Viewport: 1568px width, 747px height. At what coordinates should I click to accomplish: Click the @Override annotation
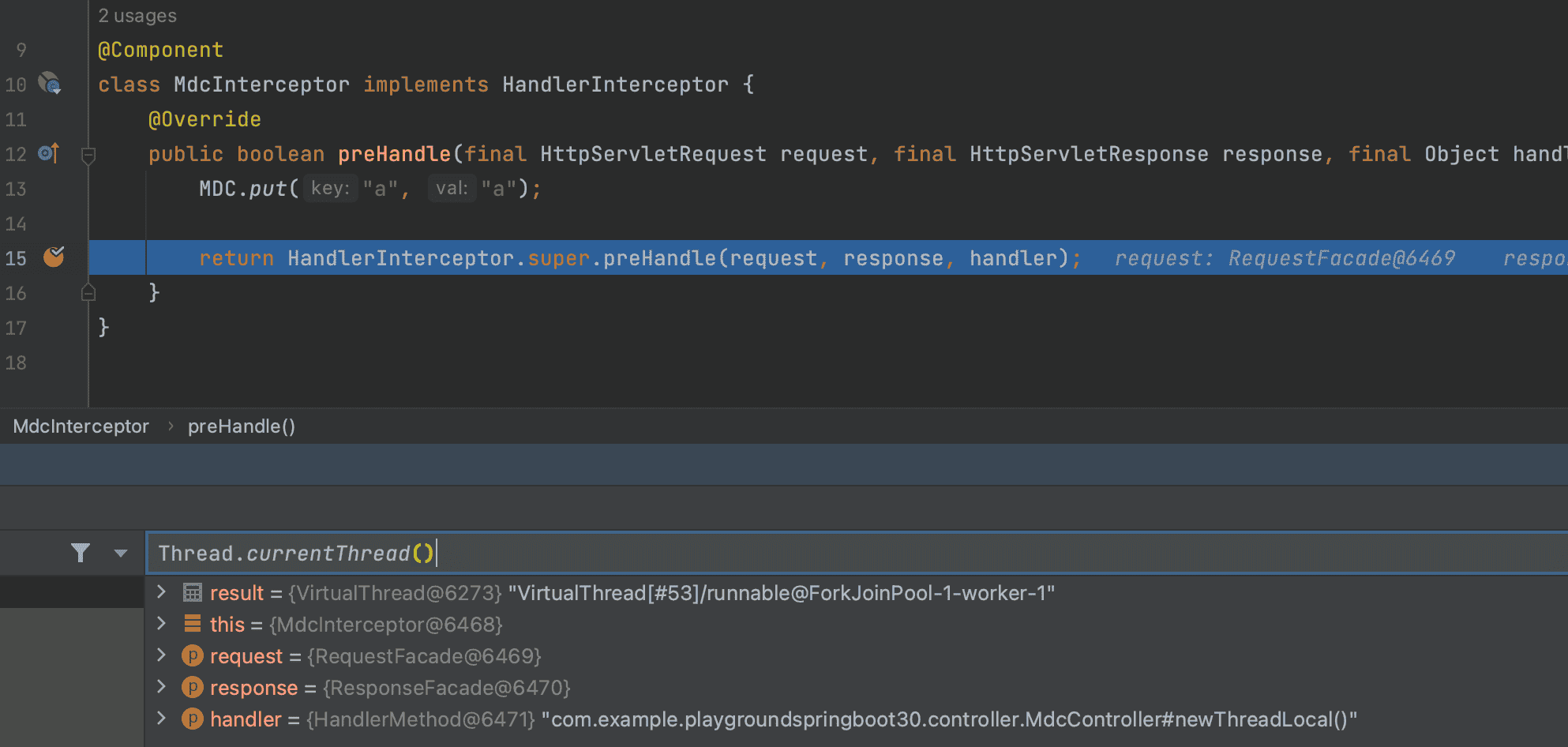click(x=204, y=119)
